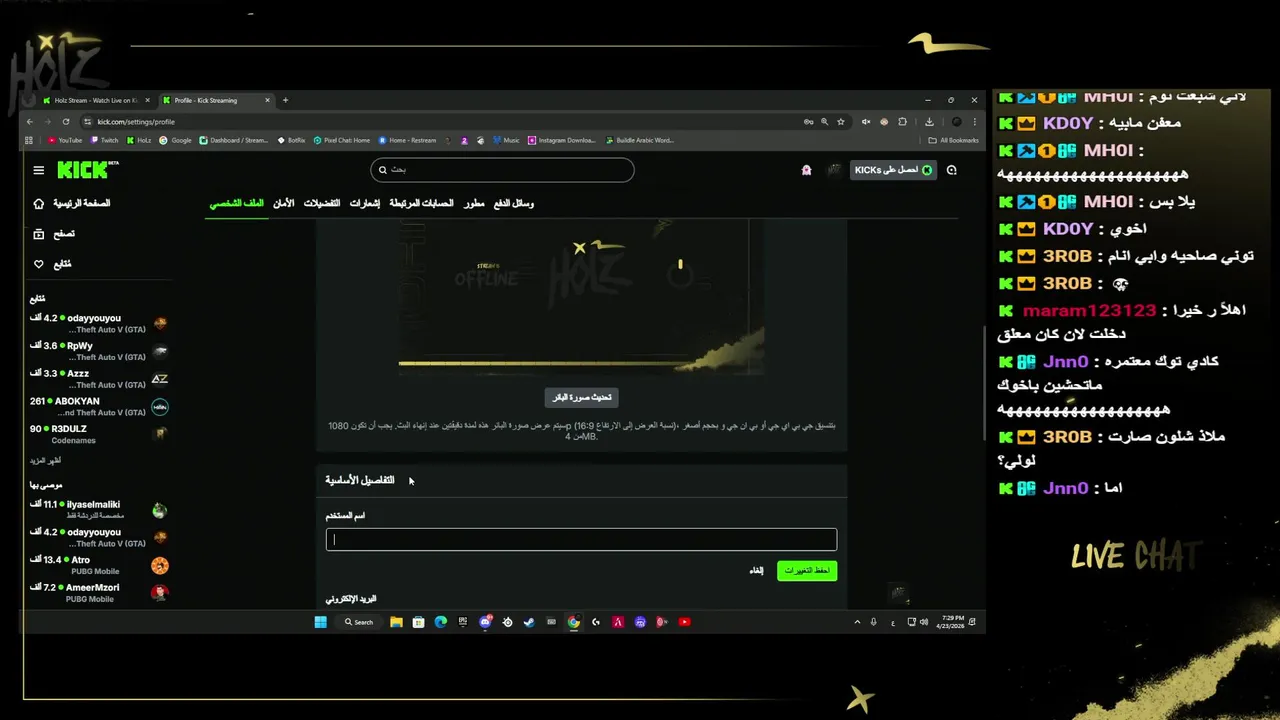Image resolution: width=1280 pixels, height=720 pixels.
Task: Click the Windows taskbar Search box
Action: (359, 622)
